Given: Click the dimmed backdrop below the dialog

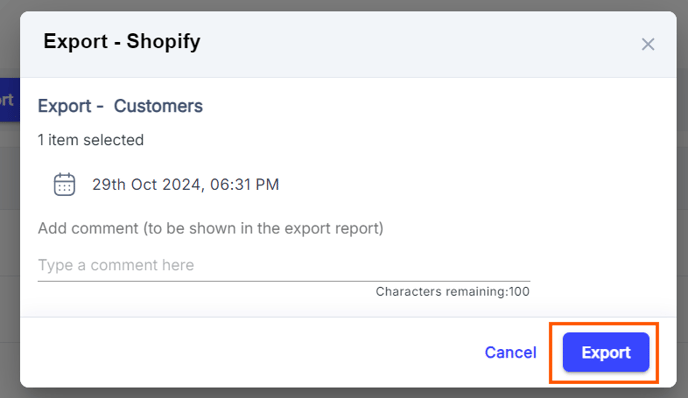Looking at the screenshot, I should tap(344, 393).
